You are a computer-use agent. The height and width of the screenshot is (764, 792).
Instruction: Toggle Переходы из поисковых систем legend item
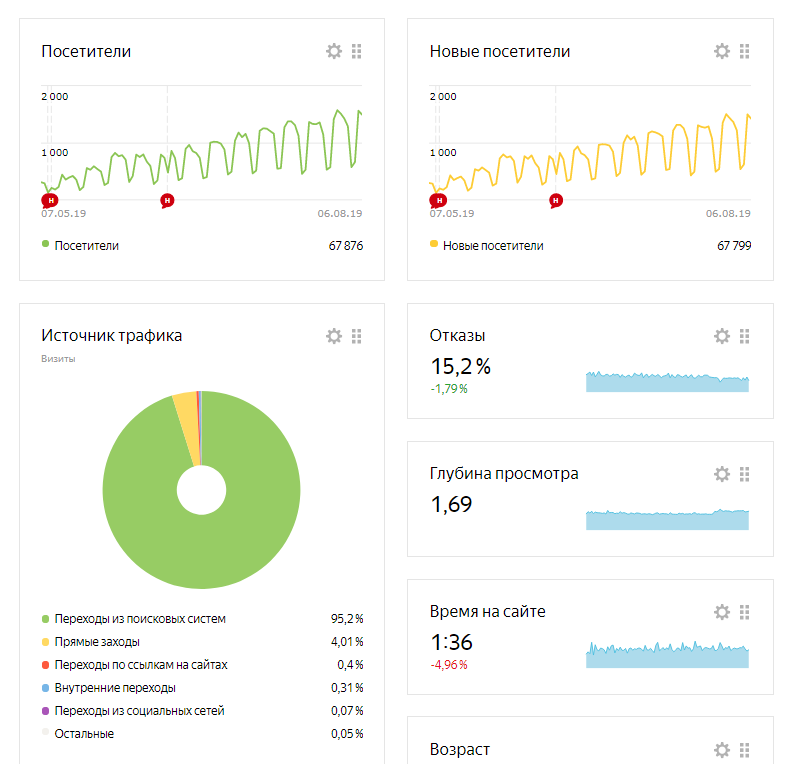click(140, 619)
